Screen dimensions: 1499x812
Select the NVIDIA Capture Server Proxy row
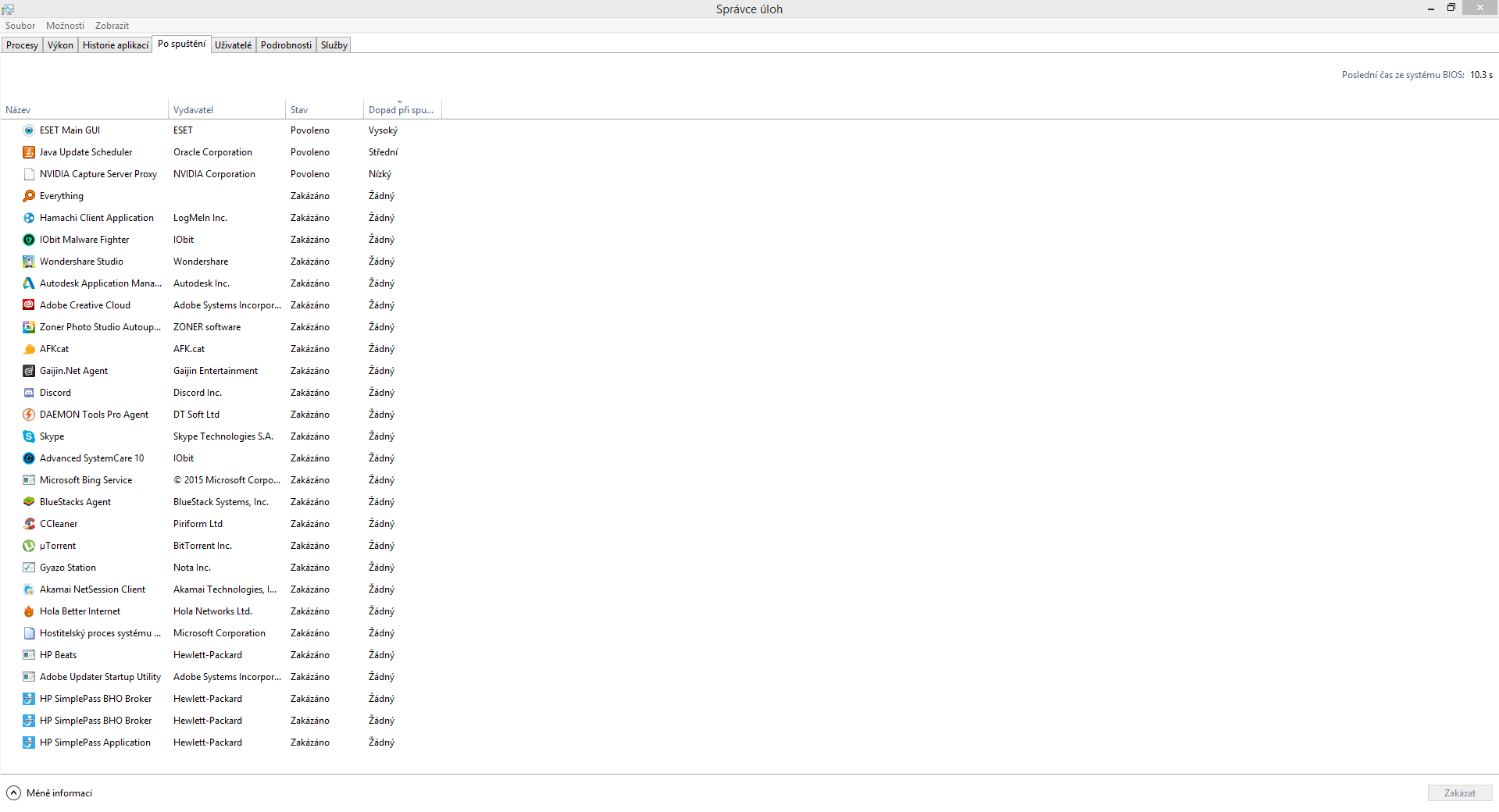click(x=221, y=174)
